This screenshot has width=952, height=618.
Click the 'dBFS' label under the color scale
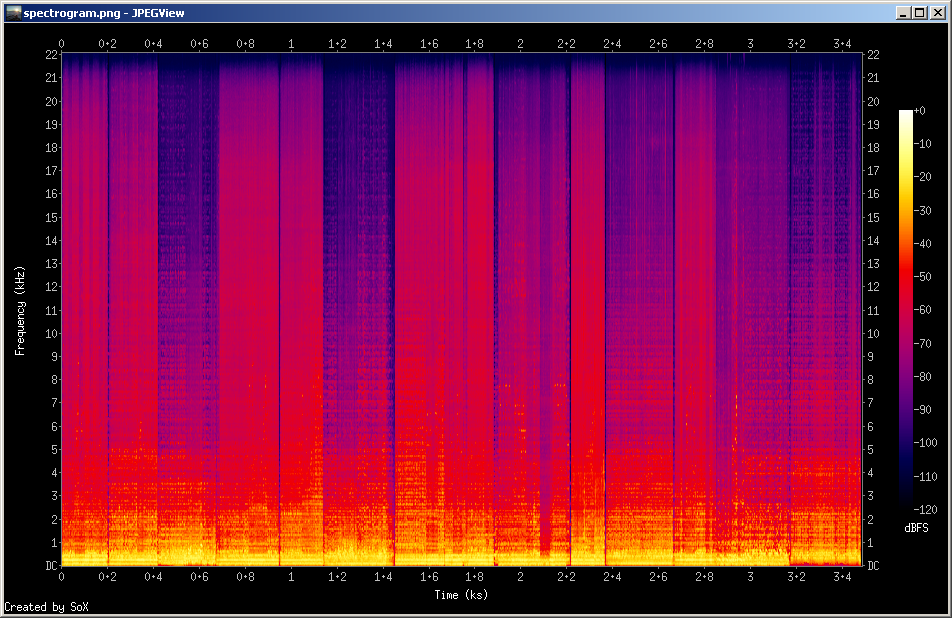point(917,527)
